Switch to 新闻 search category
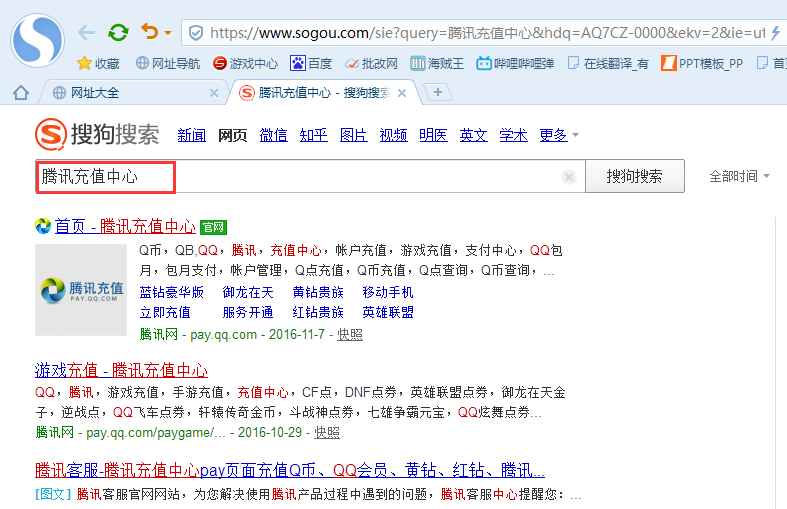Screen dimensions: 787x509 click(x=192, y=135)
